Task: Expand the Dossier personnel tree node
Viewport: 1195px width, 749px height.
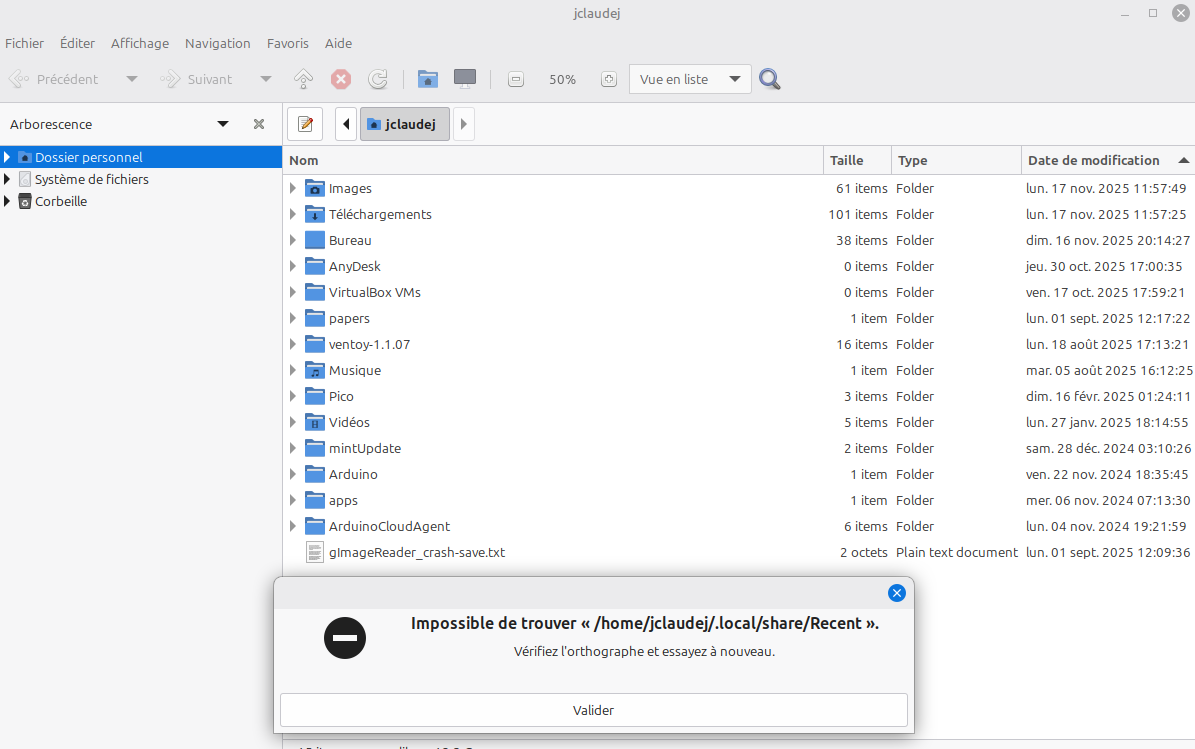Action: [7, 158]
